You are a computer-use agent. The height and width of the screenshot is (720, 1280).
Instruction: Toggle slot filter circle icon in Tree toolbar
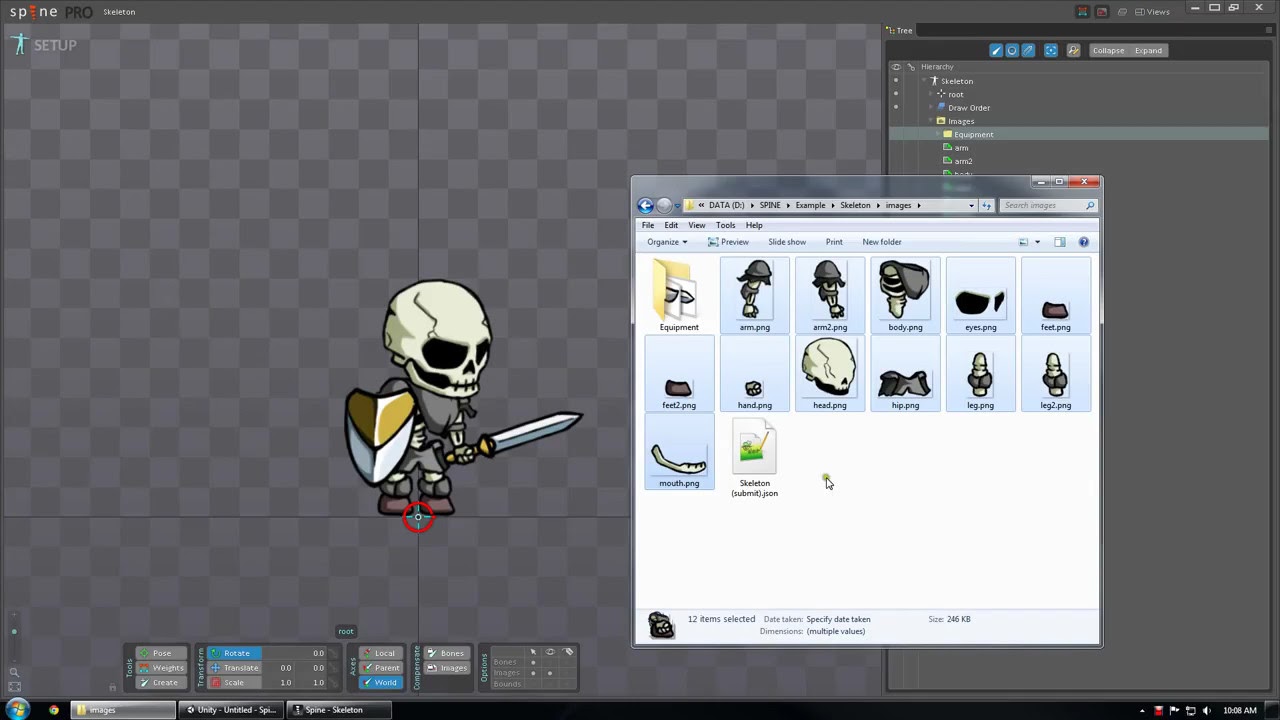tap(1012, 50)
